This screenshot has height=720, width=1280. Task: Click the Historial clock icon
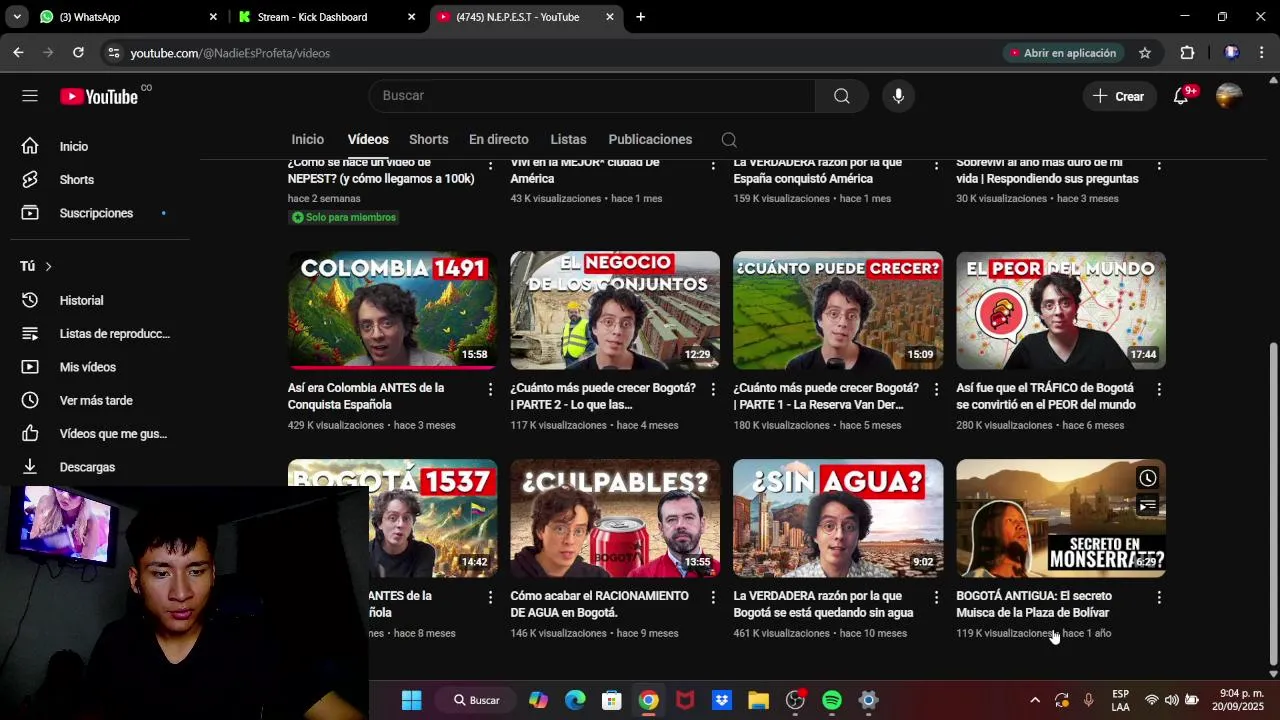[30, 300]
